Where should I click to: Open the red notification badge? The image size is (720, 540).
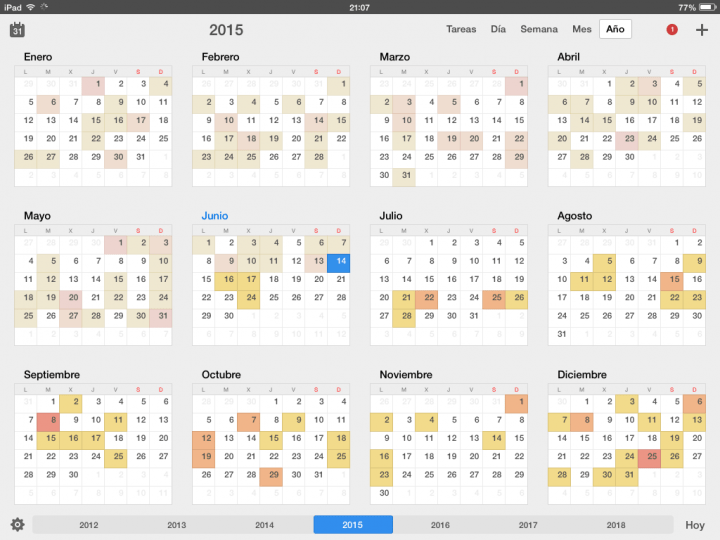pyautogui.click(x=672, y=30)
